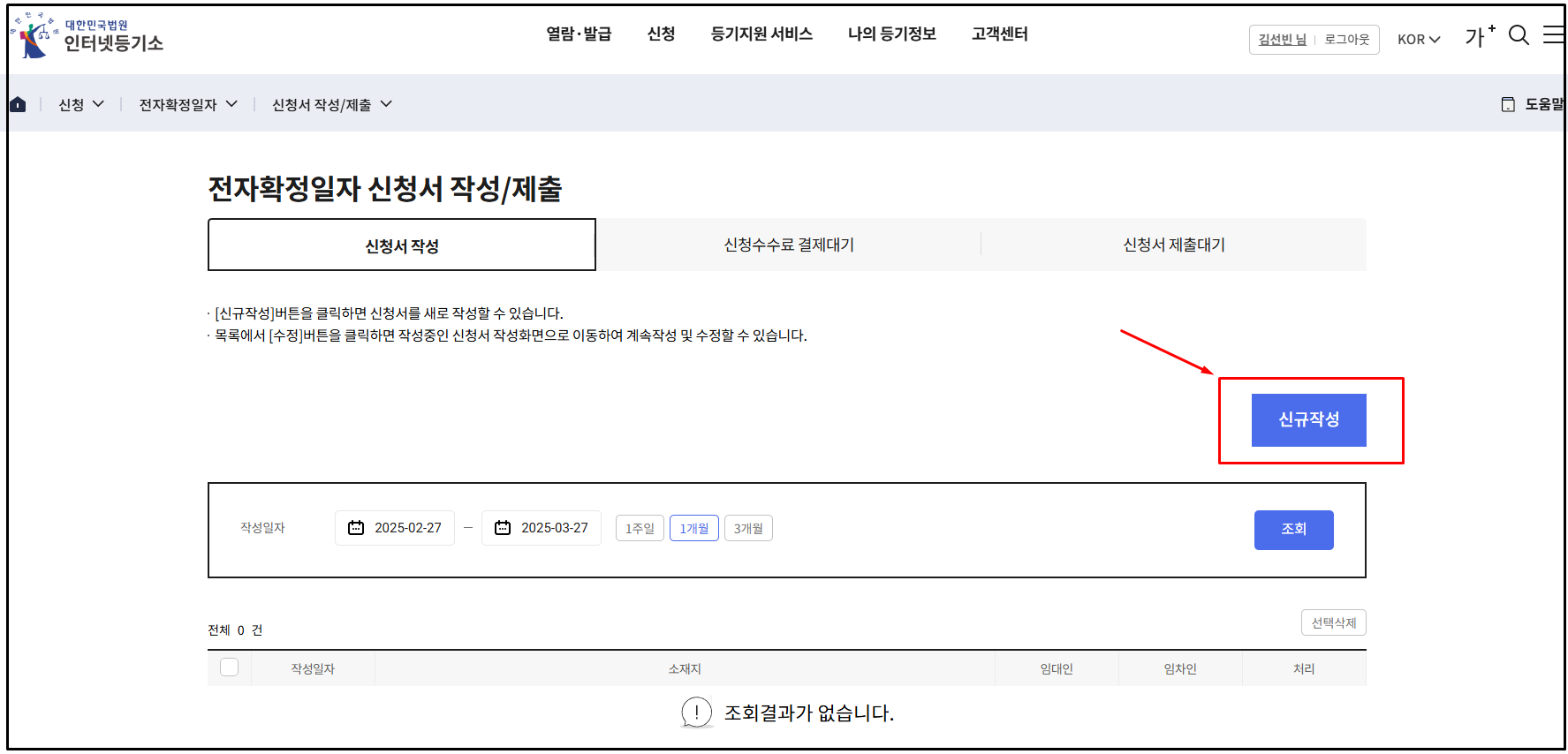Open the search magnifier icon
This screenshot has width=1568, height=754.
pyautogui.click(x=1519, y=35)
